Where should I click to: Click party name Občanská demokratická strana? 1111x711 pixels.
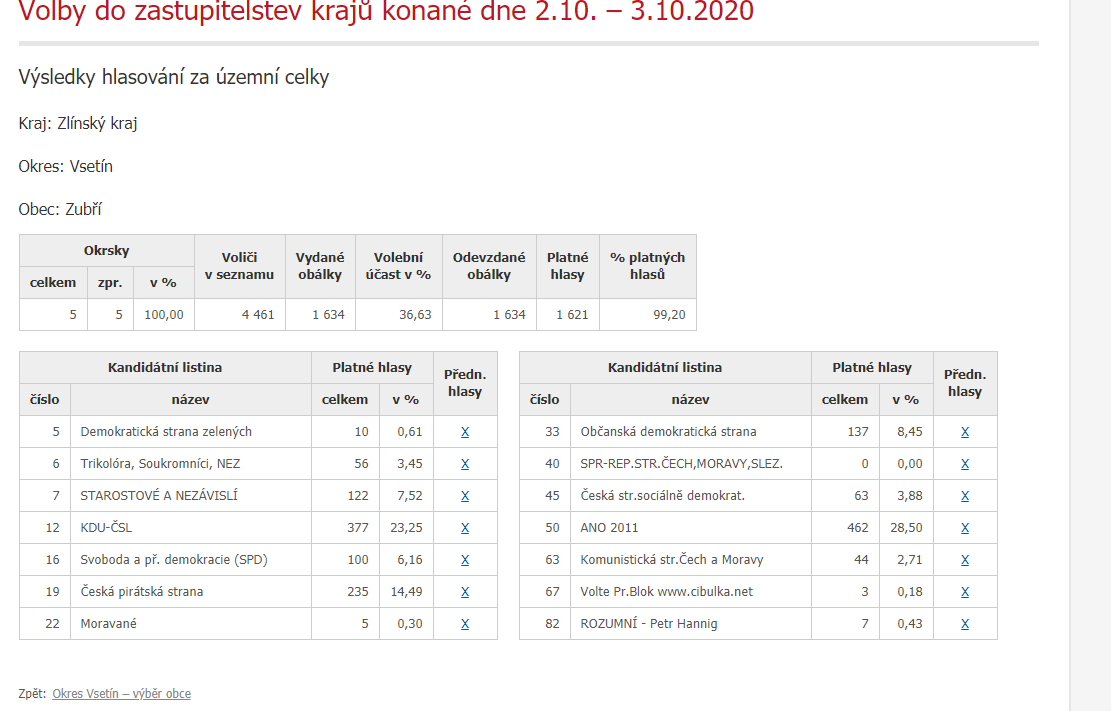tap(668, 432)
